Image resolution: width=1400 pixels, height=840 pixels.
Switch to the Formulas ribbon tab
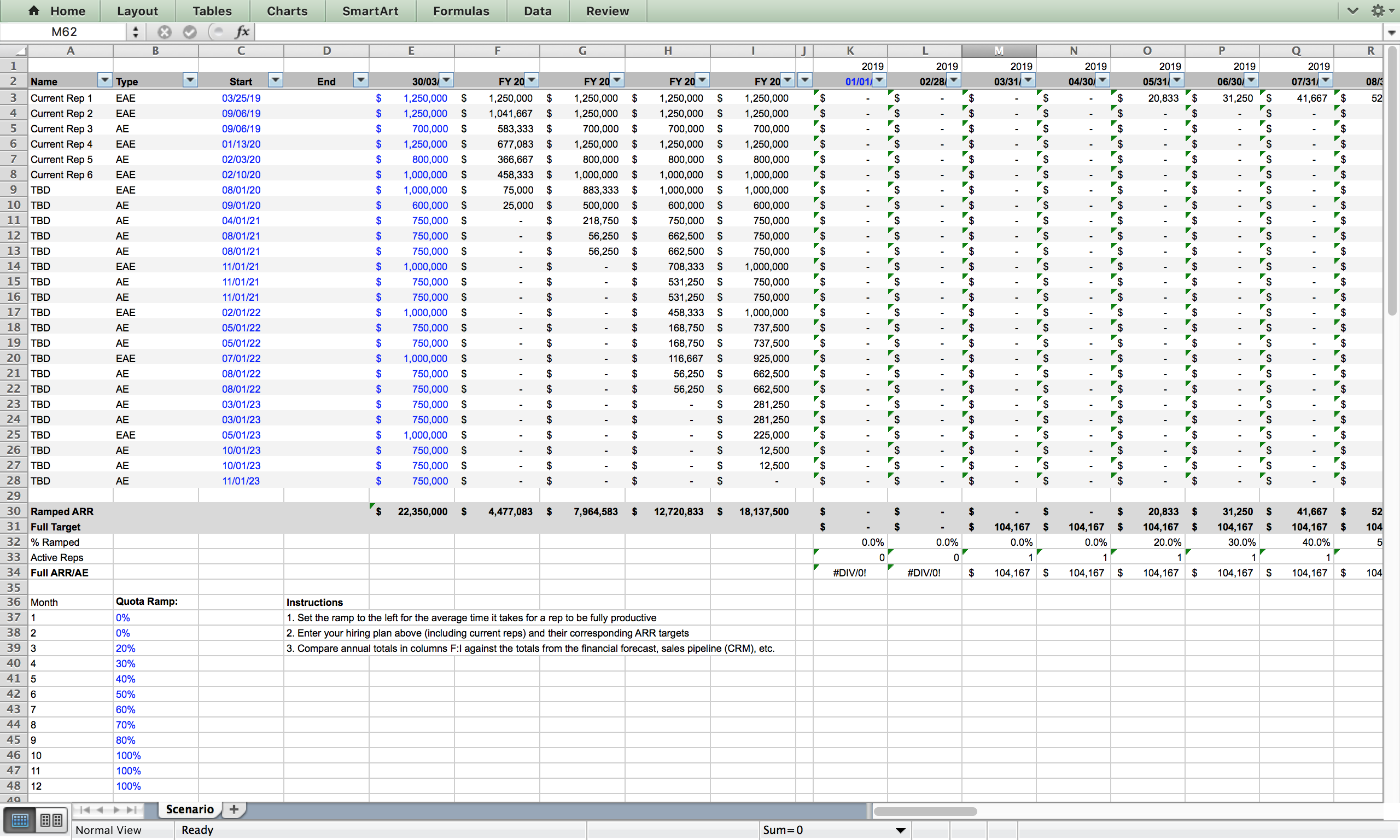(461, 10)
